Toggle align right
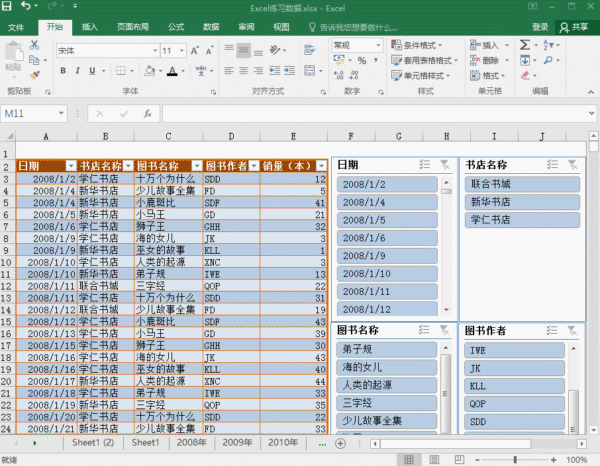Screen dimensions: 600x466 point(258,71)
